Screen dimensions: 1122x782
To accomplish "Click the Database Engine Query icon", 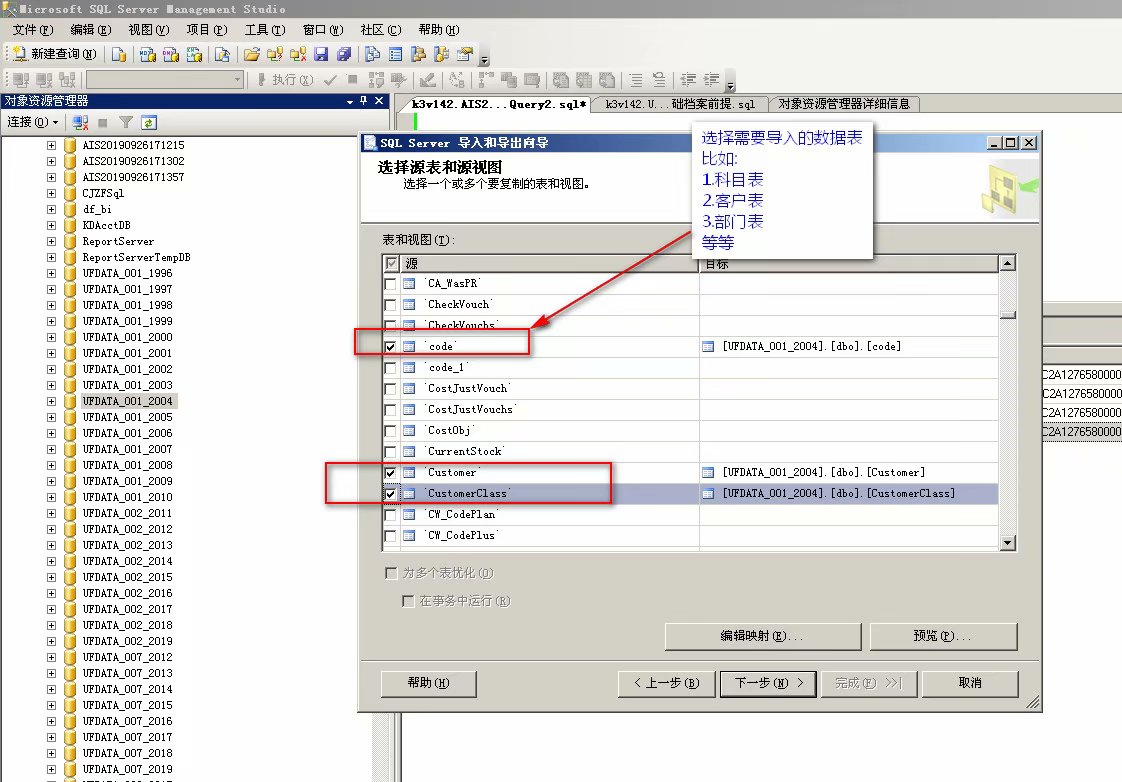I will [x=119, y=54].
